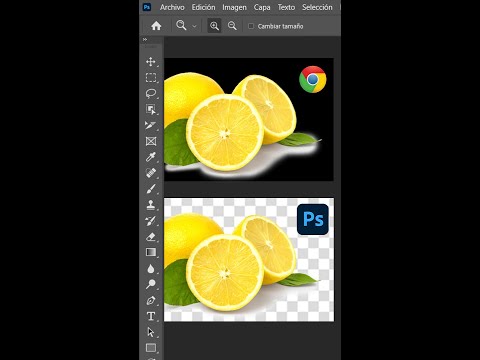Open the Edición menu
The image size is (480, 360).
pos(203,7)
